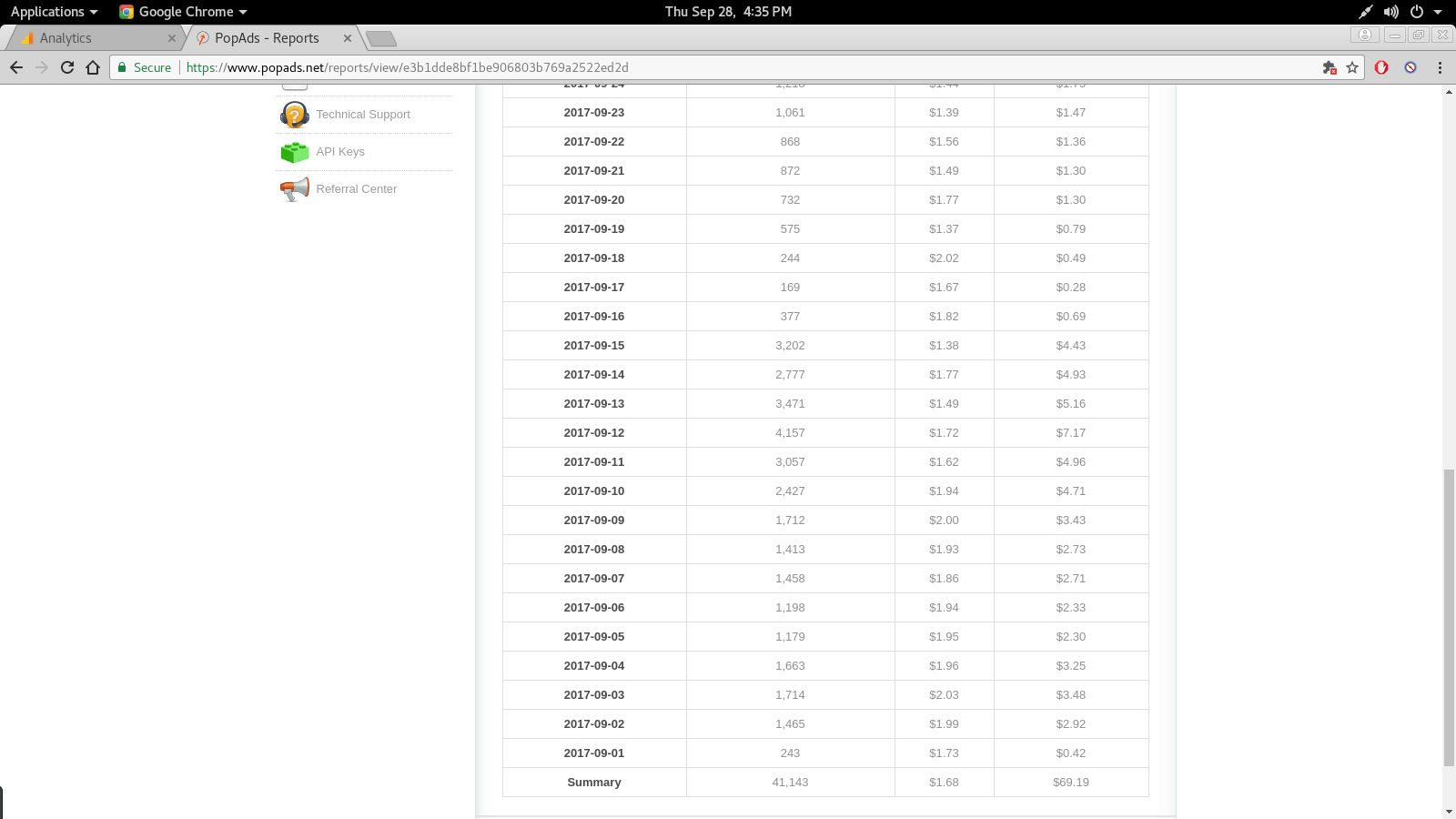Select the PopAds - Reports tab
The height and width of the screenshot is (819, 1456).
[x=268, y=38]
